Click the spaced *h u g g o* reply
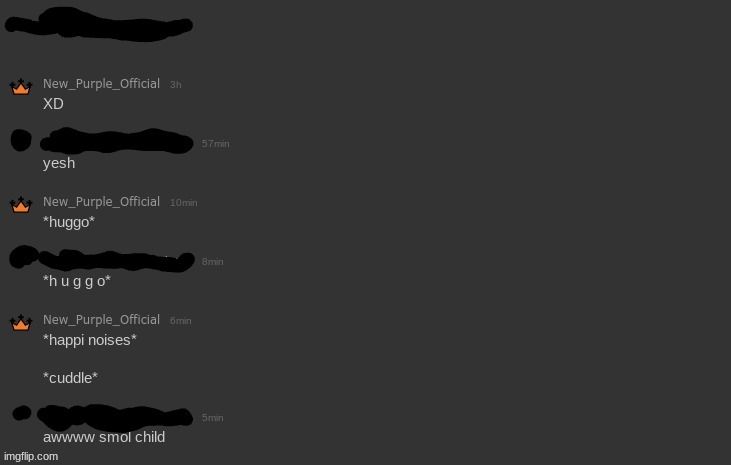The width and height of the screenshot is (731, 465). [76, 281]
